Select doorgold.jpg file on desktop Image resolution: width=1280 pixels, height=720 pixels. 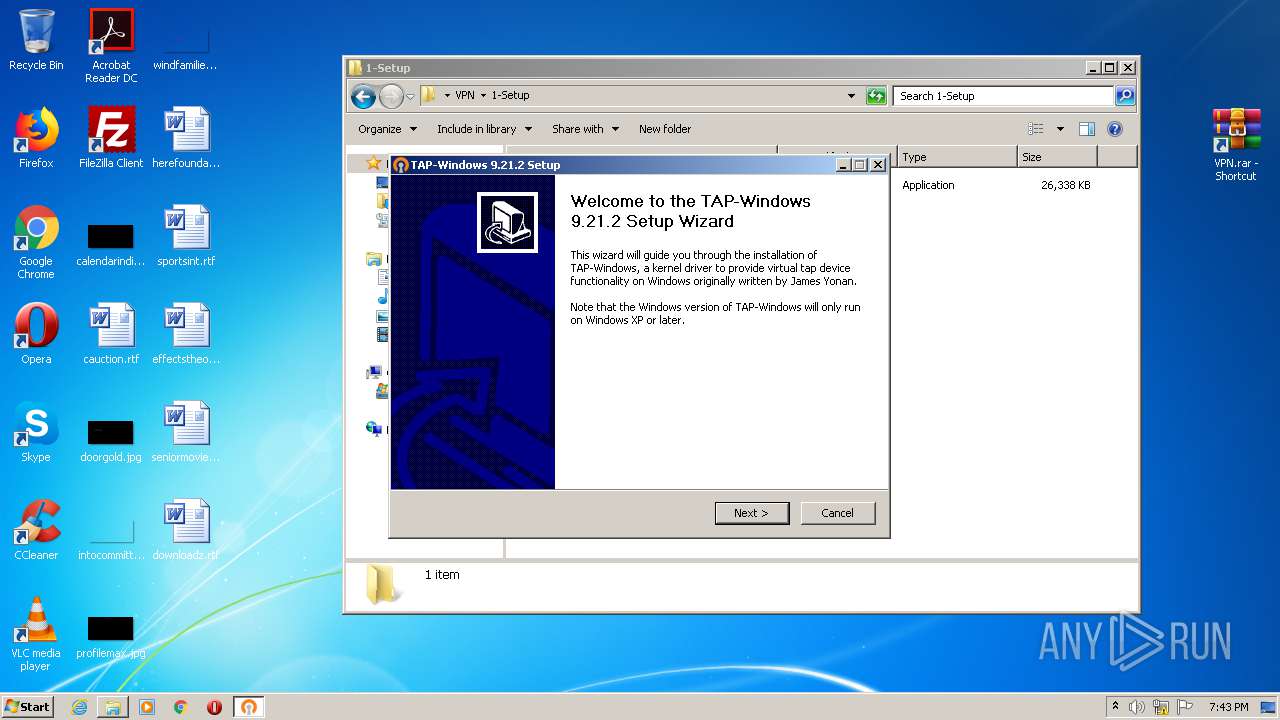click(x=111, y=440)
